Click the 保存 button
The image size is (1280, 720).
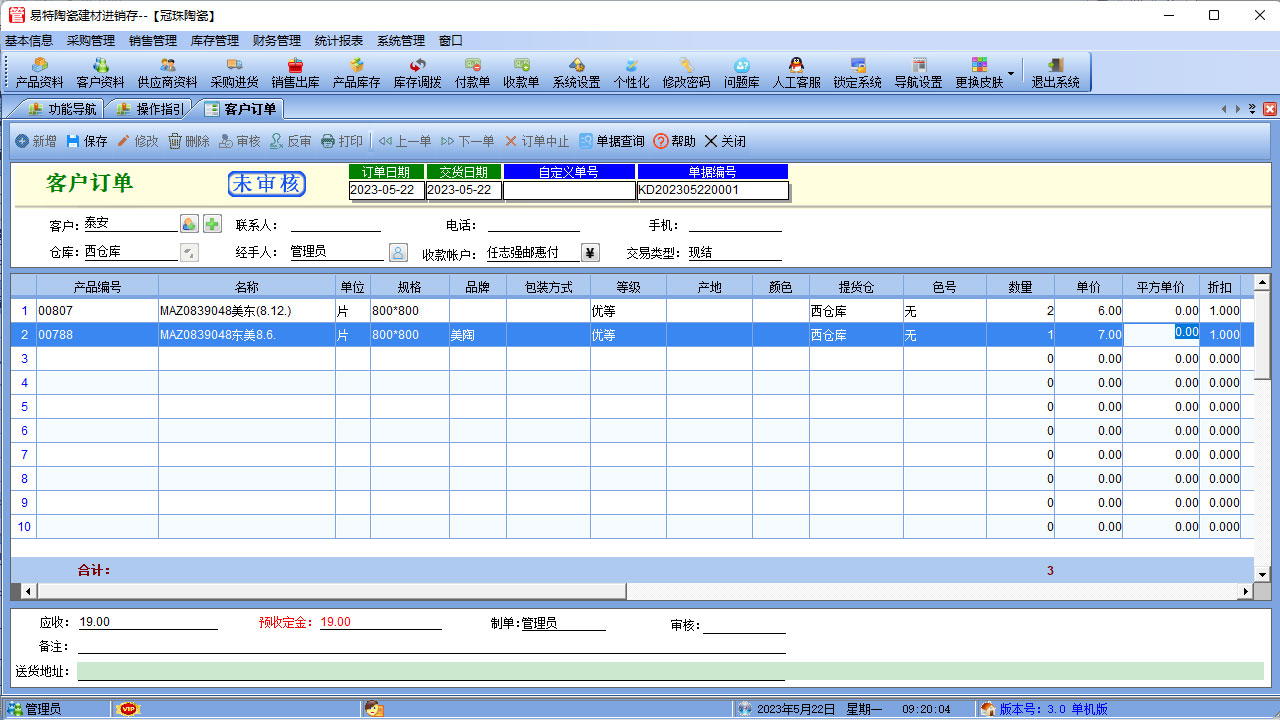point(87,142)
